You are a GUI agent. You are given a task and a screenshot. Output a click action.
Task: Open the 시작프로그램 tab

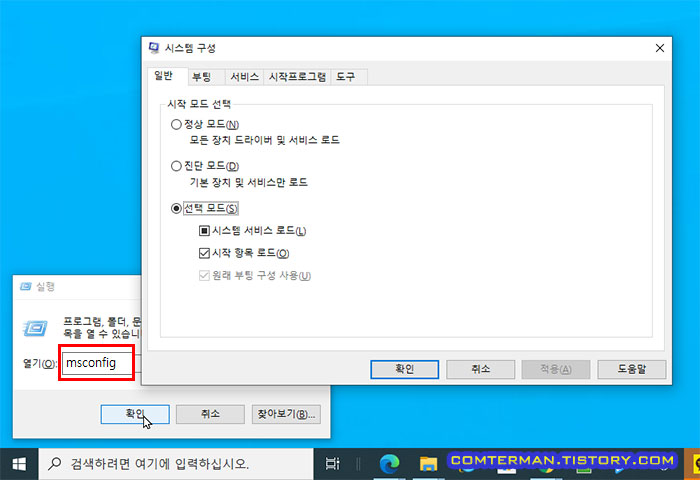click(297, 77)
